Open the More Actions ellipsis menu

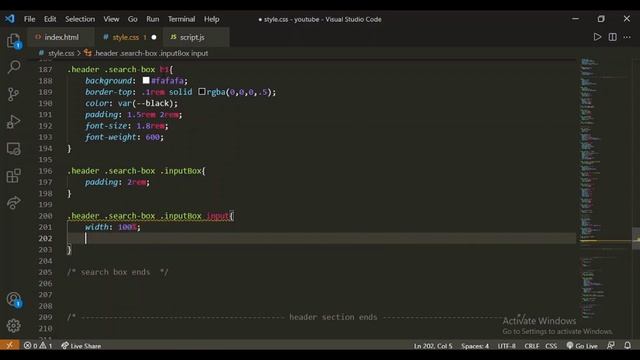click(627, 37)
